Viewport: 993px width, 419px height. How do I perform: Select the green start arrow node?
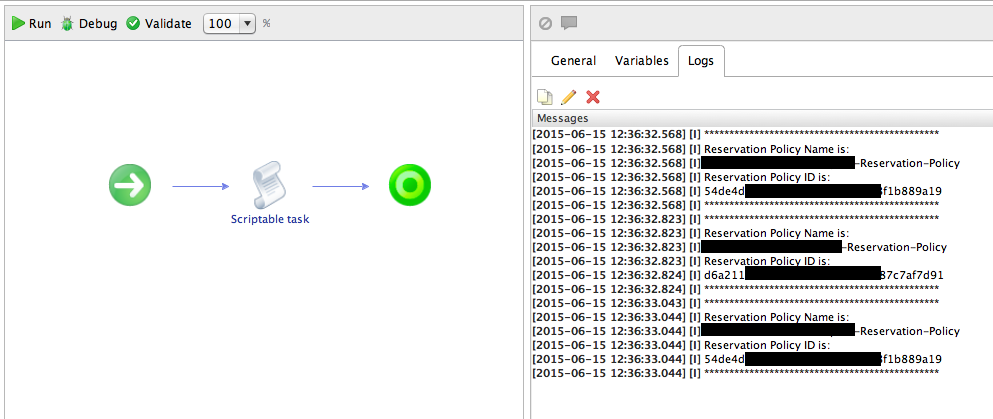coord(130,185)
